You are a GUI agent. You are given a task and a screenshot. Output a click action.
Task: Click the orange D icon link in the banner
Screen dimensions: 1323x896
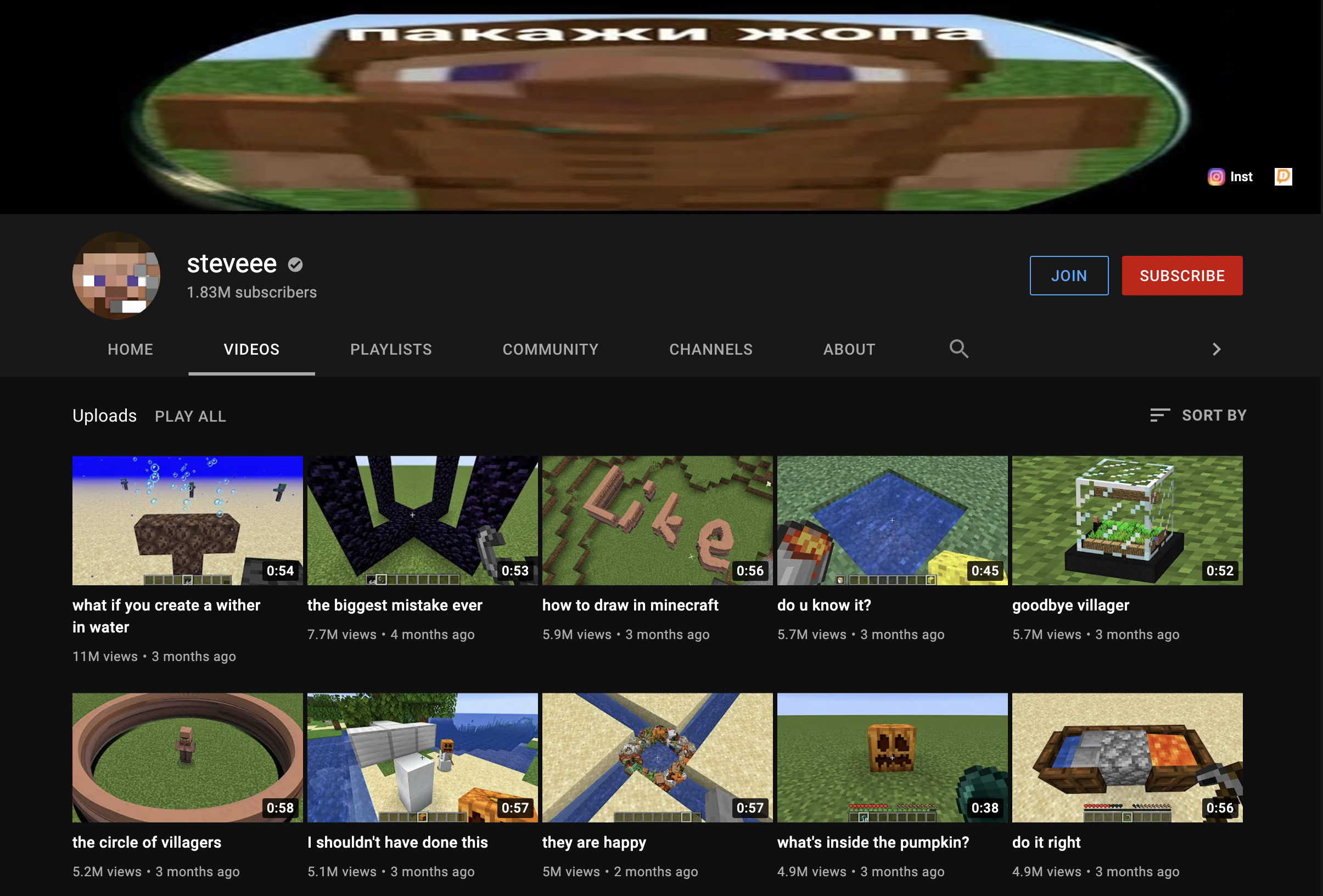click(x=1283, y=176)
